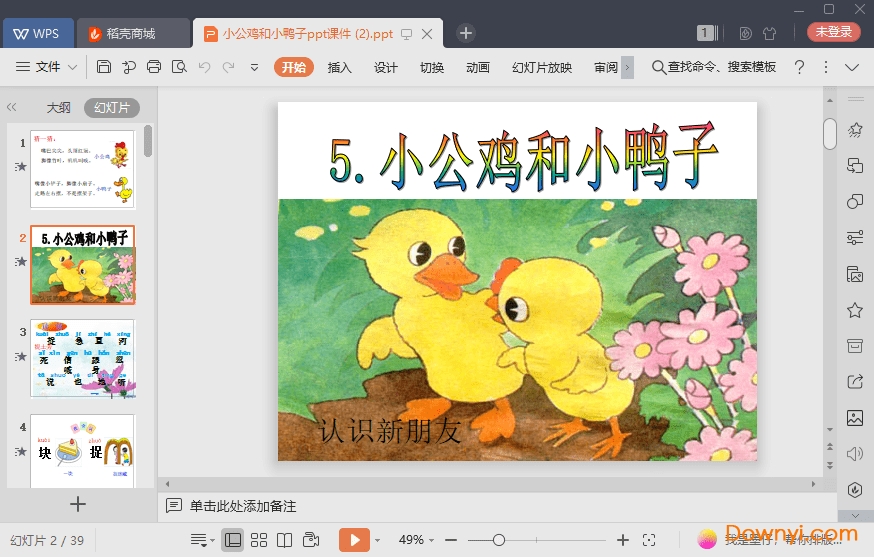
Task: Fit slide to window icon
Action: pyautogui.click(x=648, y=540)
